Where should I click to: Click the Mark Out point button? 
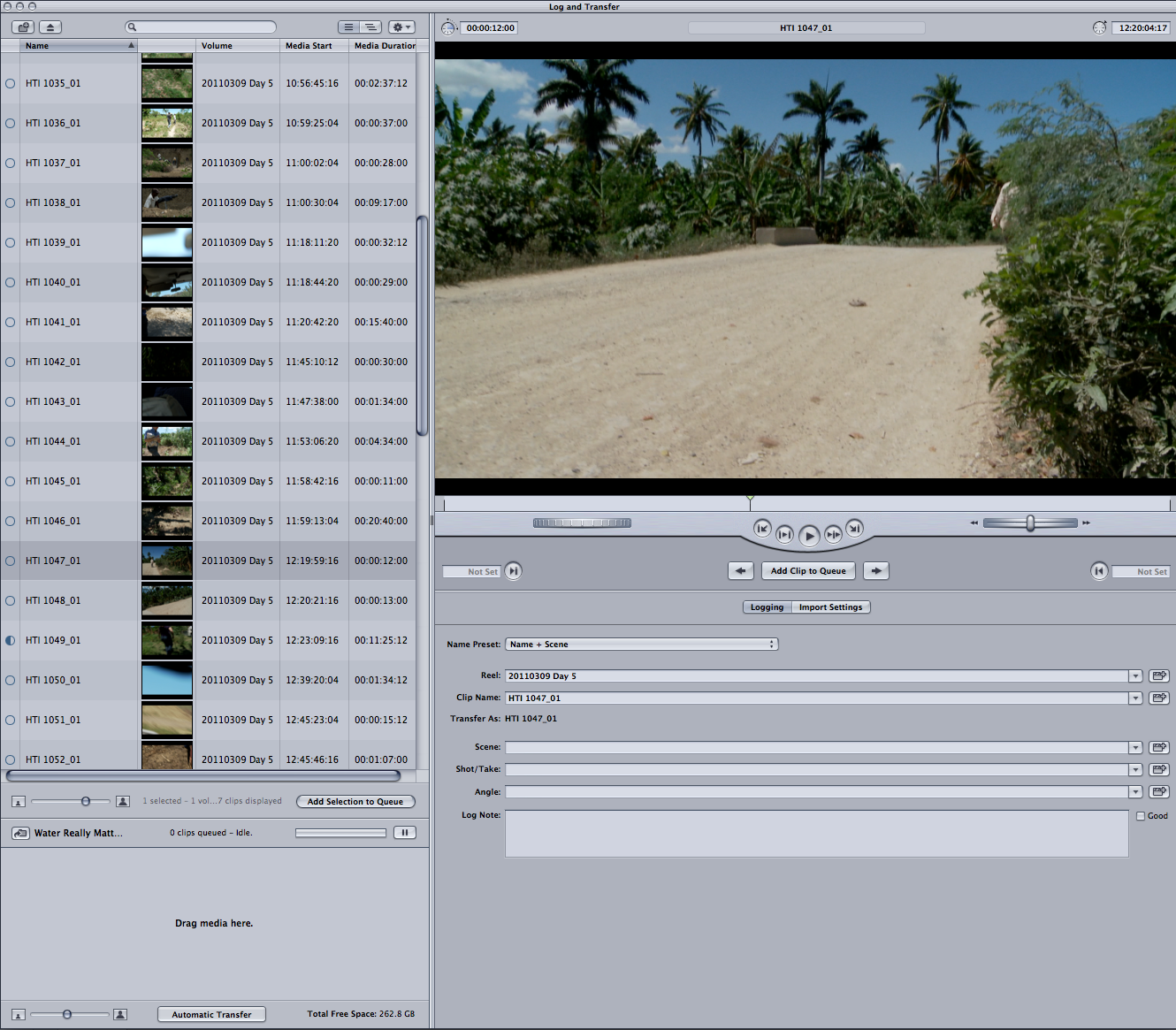point(1099,571)
